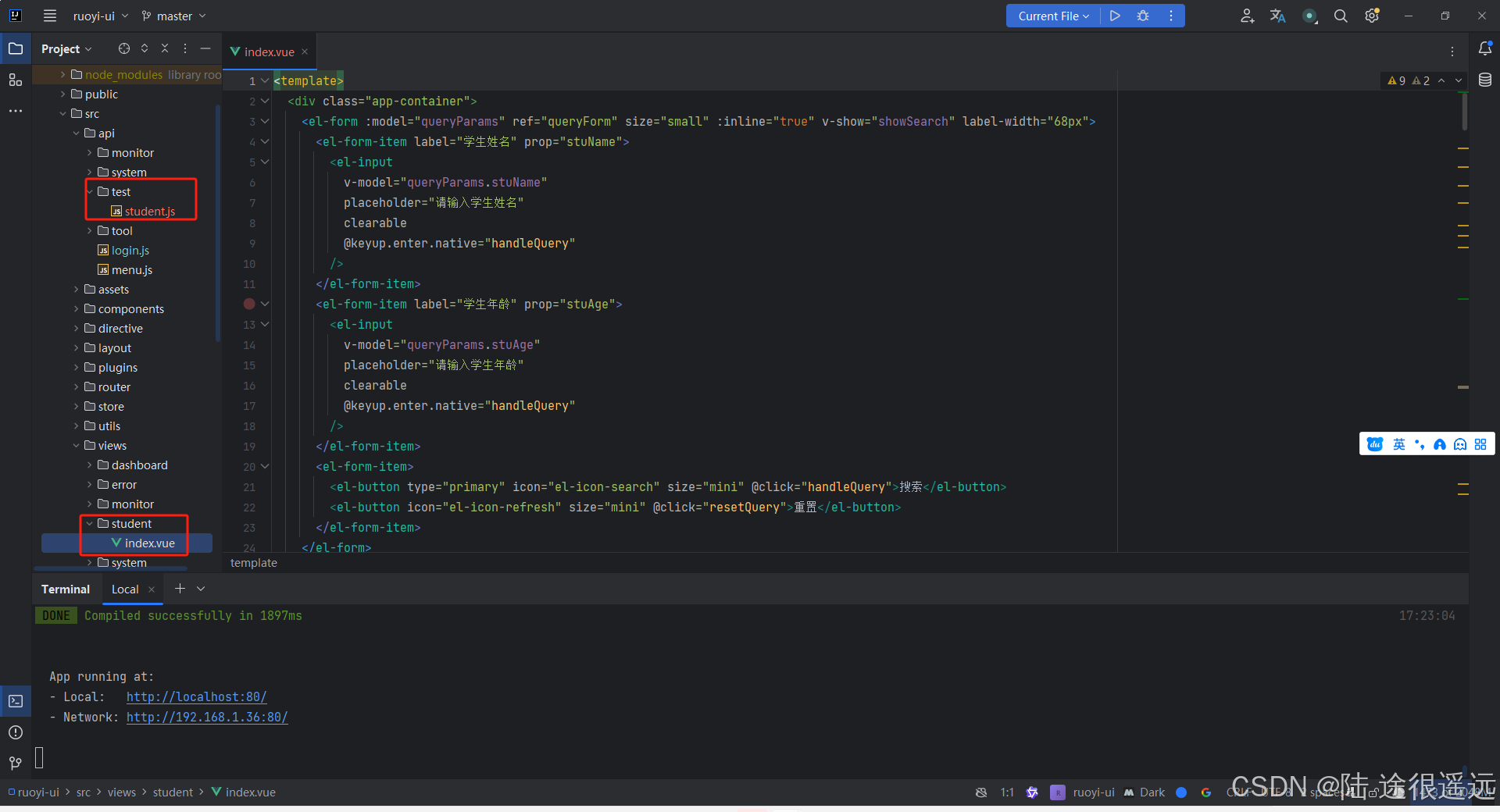The width and height of the screenshot is (1500, 812).
Task: Open the Terminal tool window button
Action: tap(16, 701)
